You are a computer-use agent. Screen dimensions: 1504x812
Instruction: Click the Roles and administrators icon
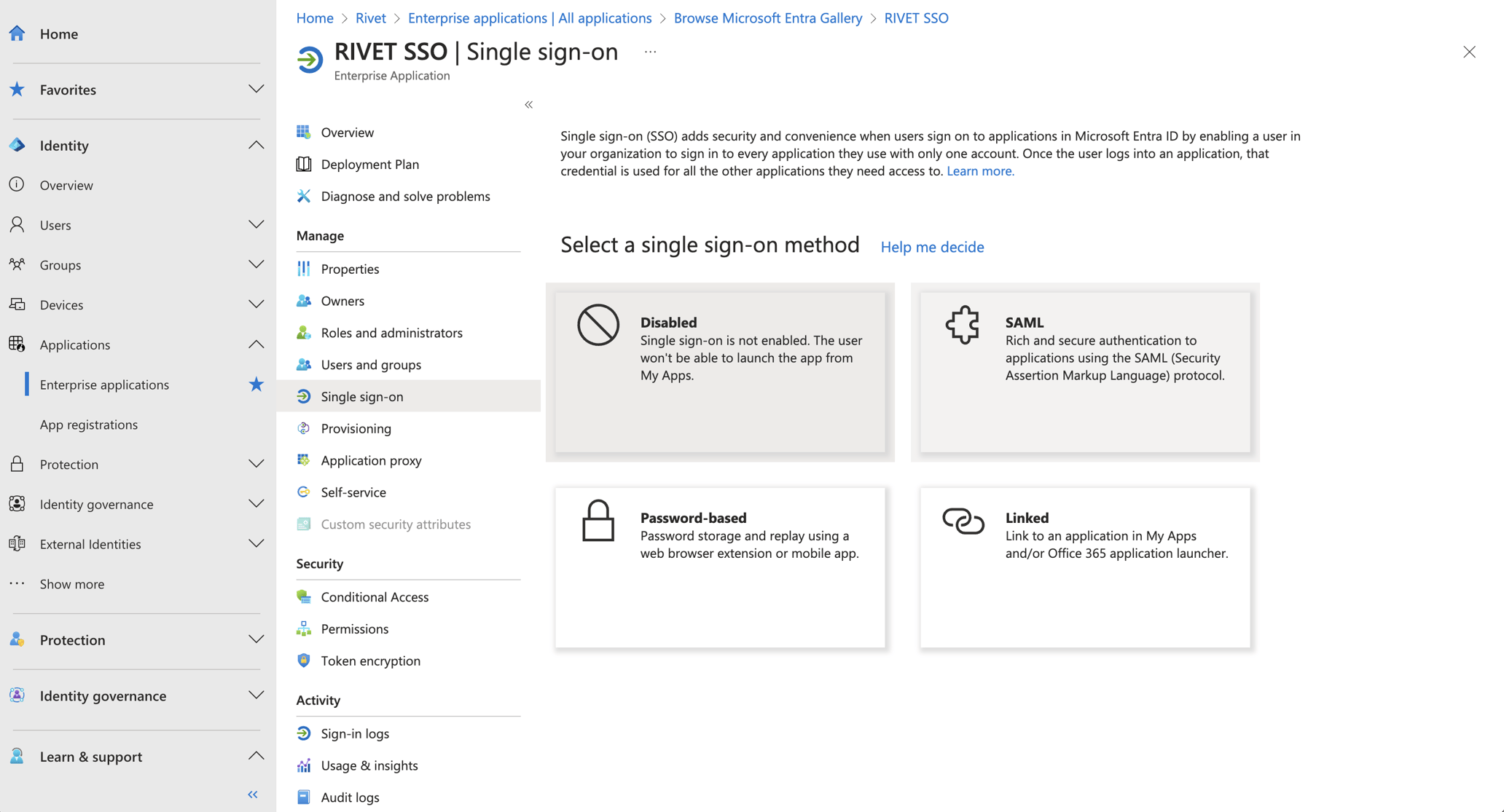pos(304,333)
